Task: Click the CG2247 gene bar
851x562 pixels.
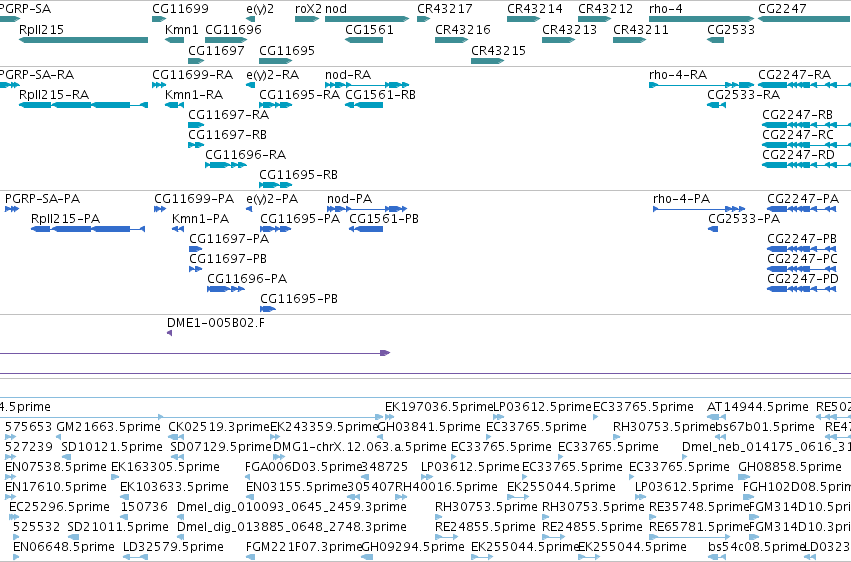Action: tap(804, 19)
